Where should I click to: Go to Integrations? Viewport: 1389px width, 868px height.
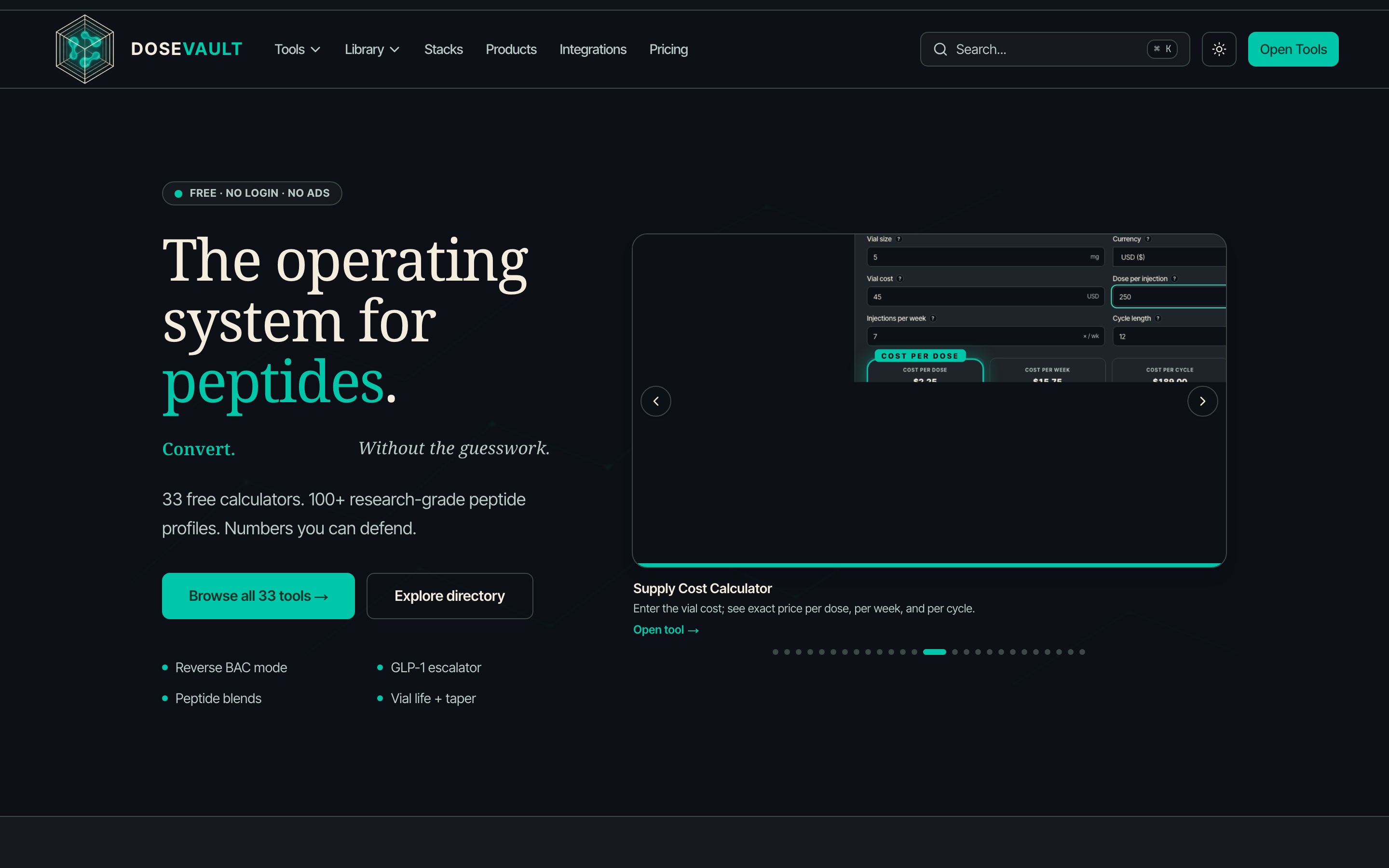point(593,49)
